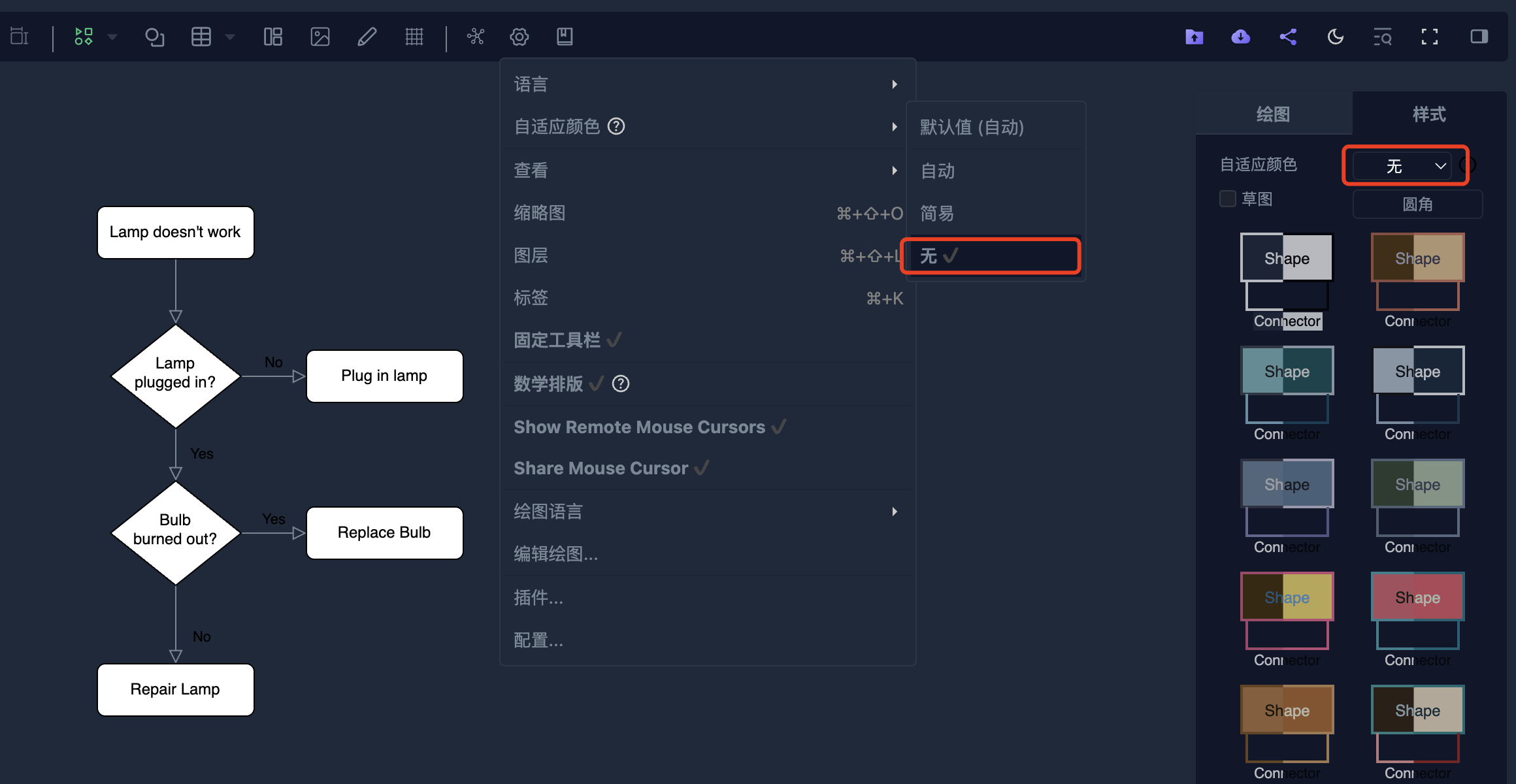Enable the 草图 sketch checkbox
Screen dimensions: 1516x784
point(1228,199)
